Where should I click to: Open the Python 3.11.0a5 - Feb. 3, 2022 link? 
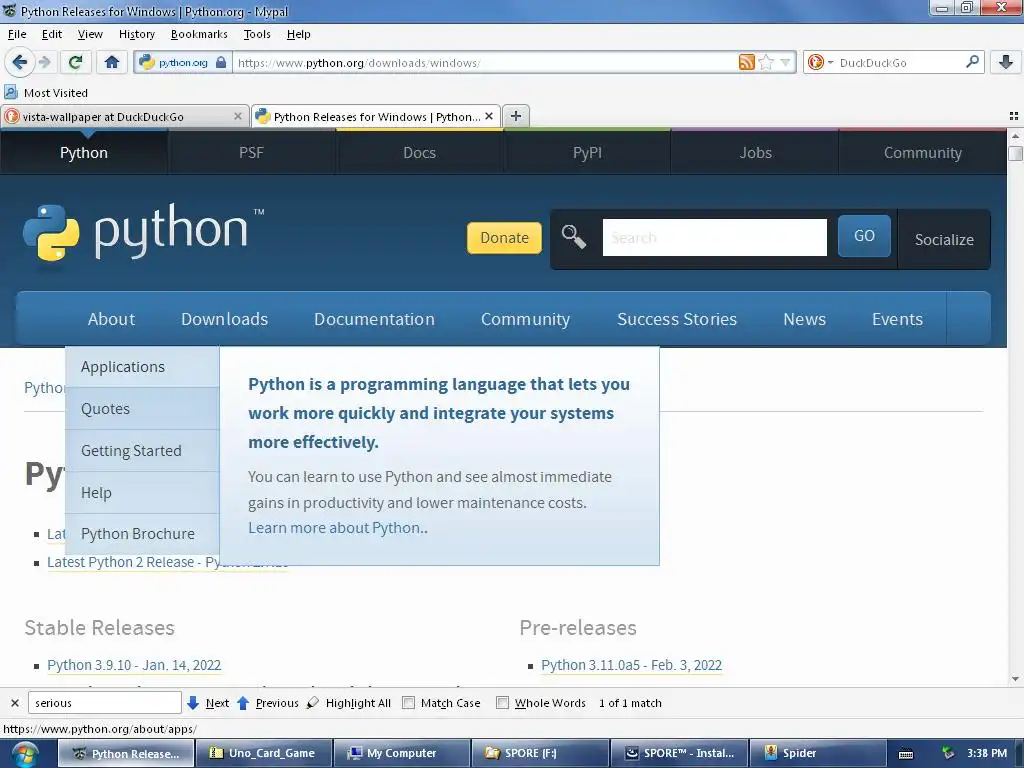click(632, 665)
